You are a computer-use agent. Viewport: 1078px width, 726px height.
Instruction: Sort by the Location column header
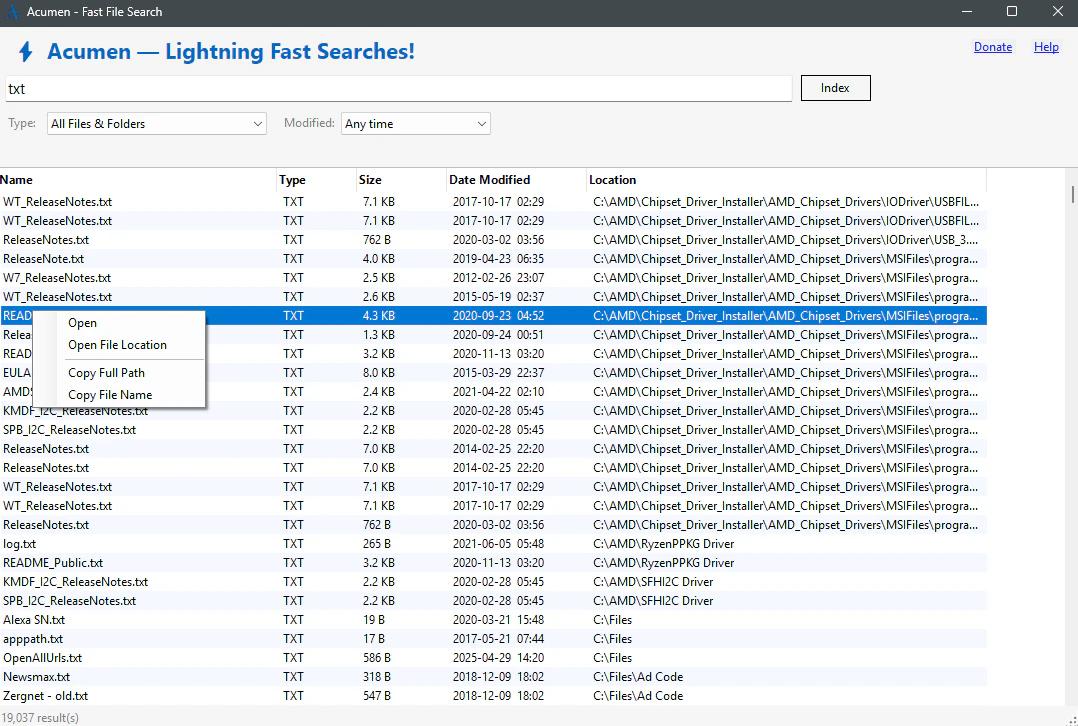point(786,180)
